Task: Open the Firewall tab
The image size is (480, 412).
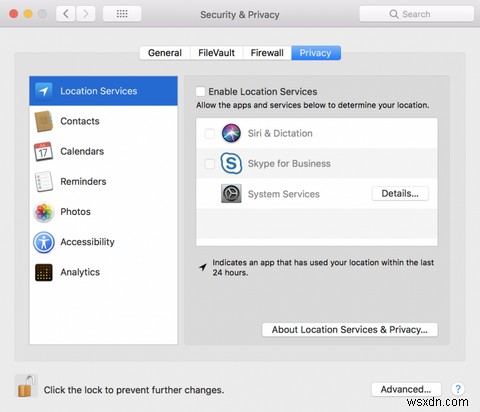Action: (267, 53)
